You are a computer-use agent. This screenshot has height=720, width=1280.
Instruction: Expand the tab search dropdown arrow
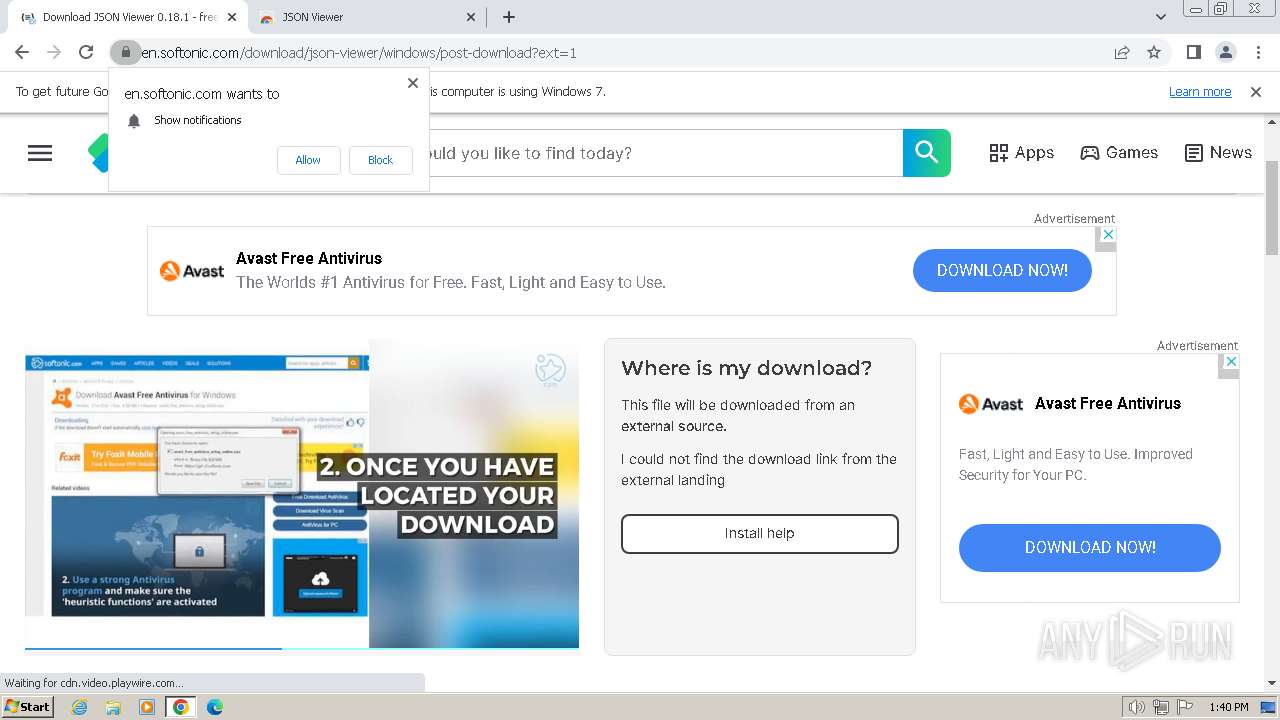pos(1161,17)
